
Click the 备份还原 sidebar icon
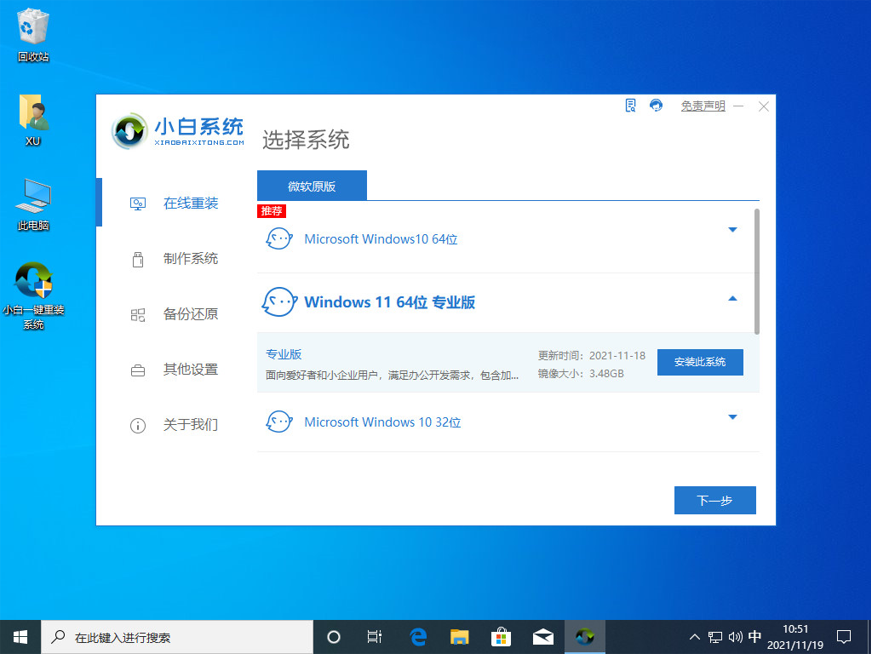tap(138, 315)
